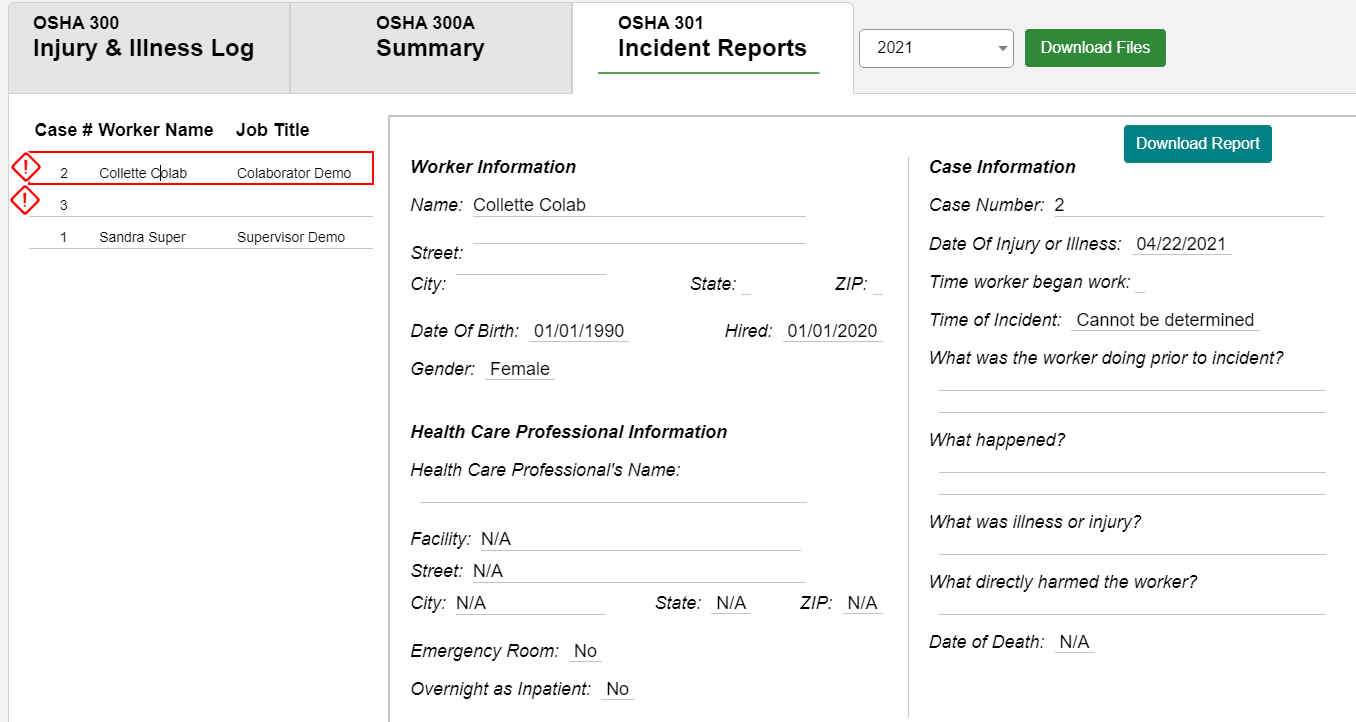Click warning icon beside case 2
The height and width of the screenshot is (722, 1356).
[25, 168]
